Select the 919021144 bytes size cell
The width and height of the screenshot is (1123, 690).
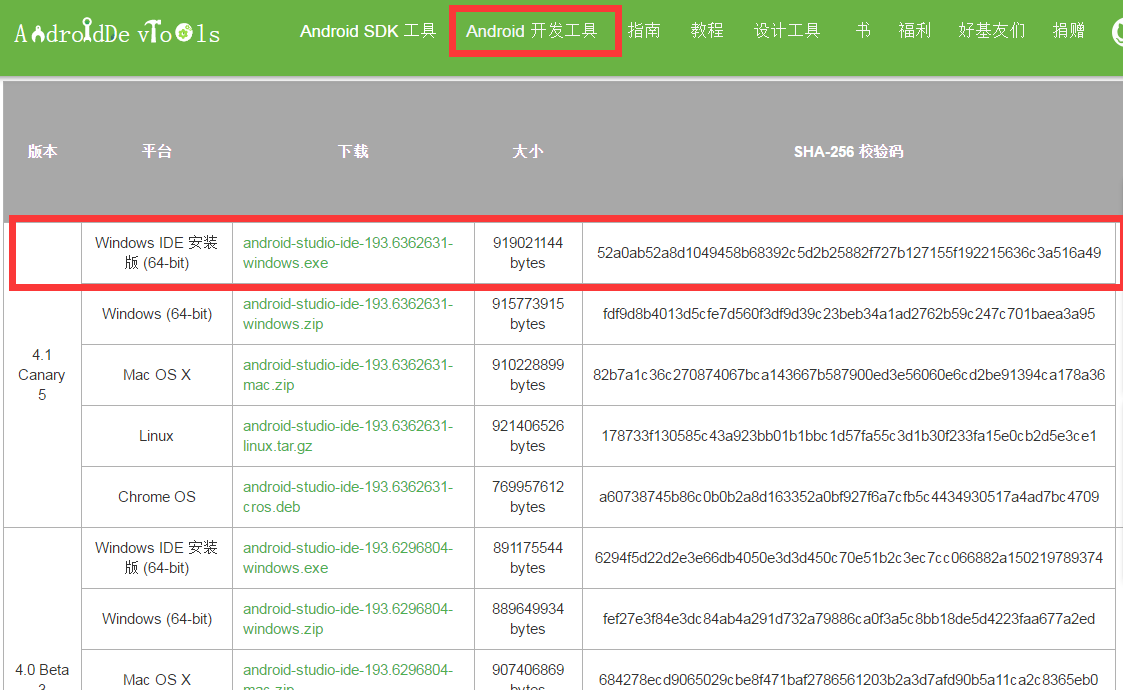pos(528,253)
